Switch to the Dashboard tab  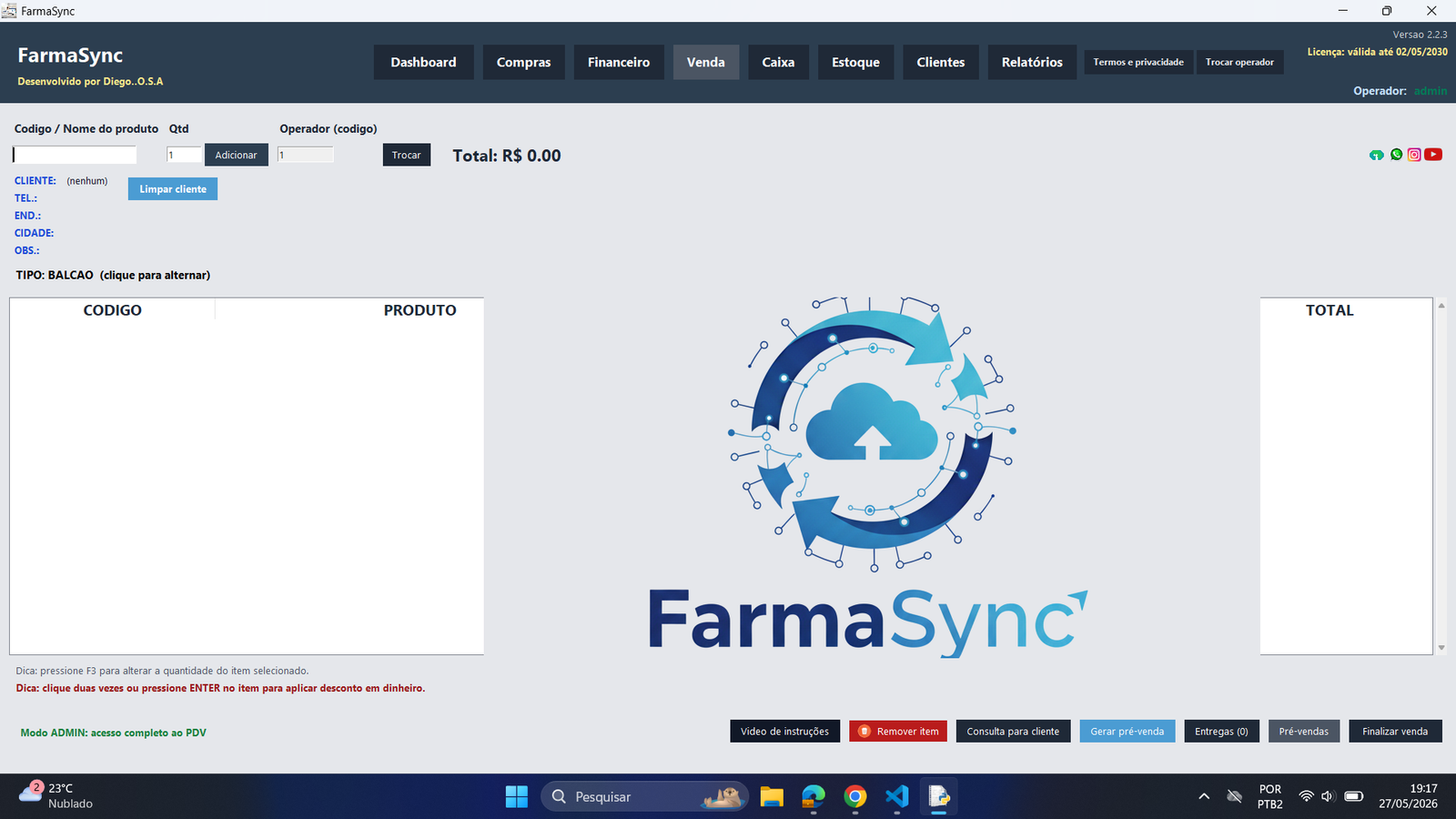pyautogui.click(x=423, y=62)
